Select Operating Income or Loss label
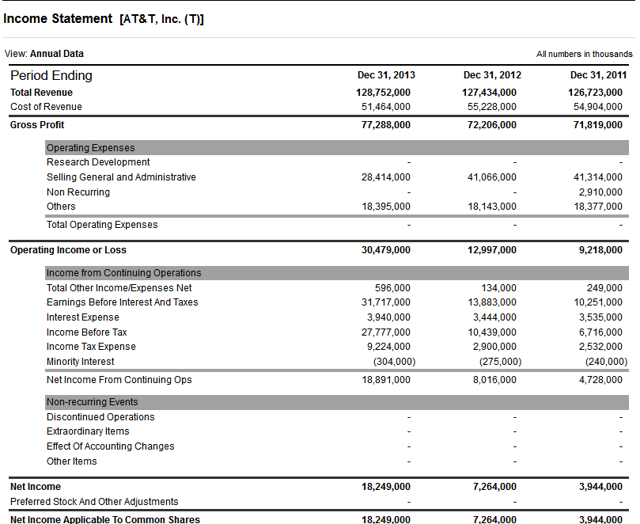This screenshot has width=640, height=524. (x=68, y=250)
